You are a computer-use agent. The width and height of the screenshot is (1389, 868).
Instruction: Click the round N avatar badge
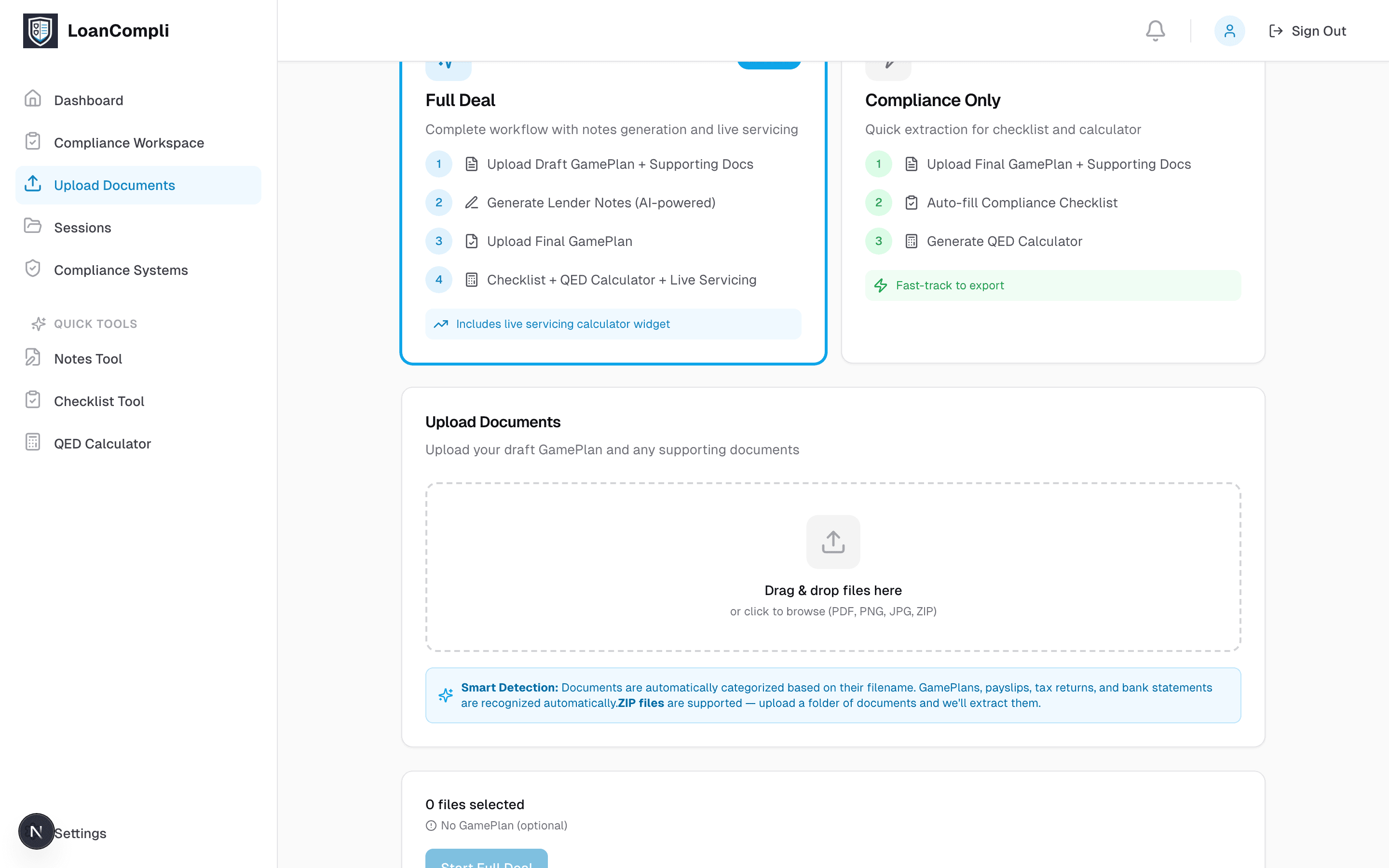coord(36,831)
